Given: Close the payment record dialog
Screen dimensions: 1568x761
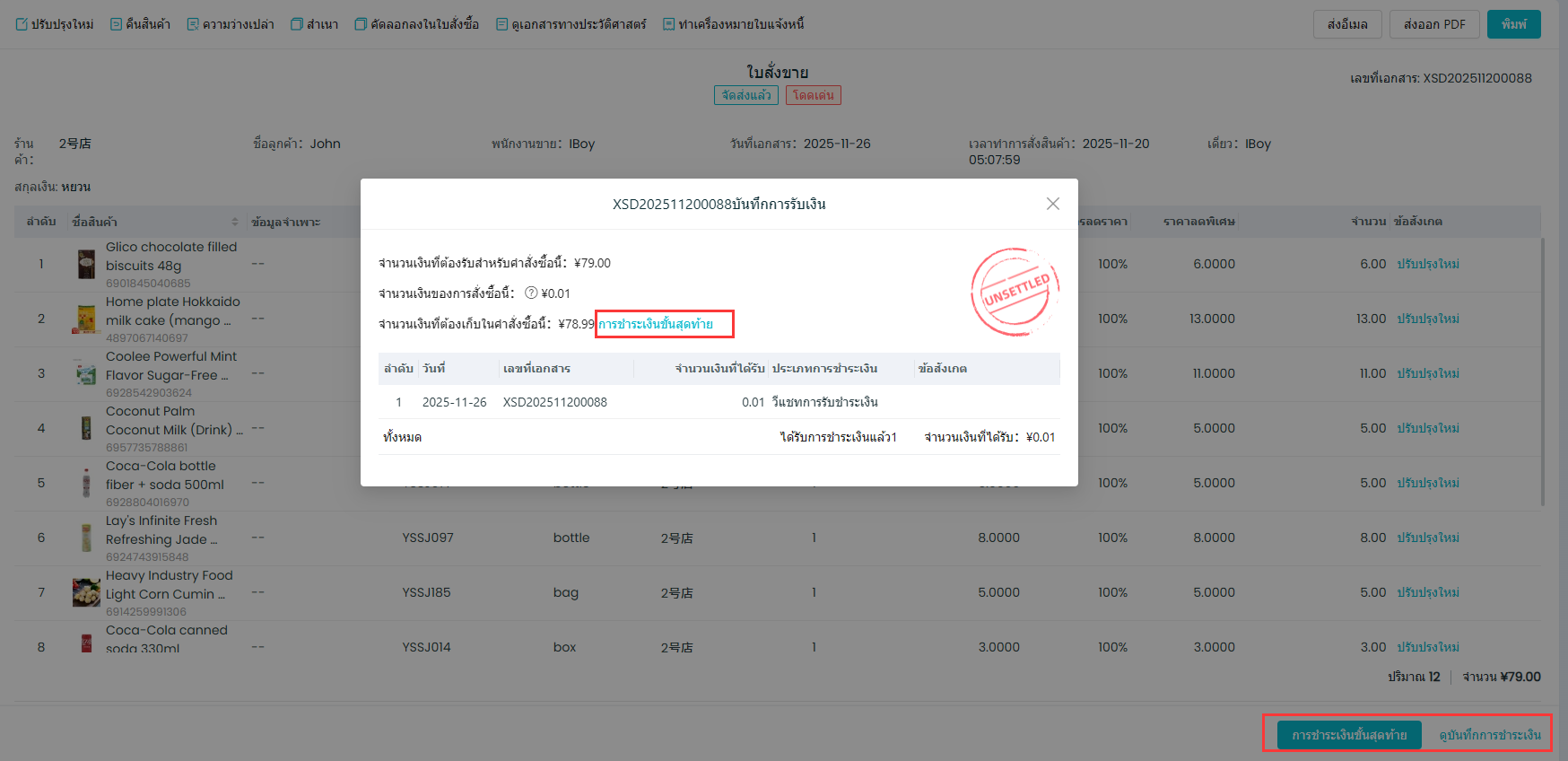Looking at the screenshot, I should tap(1052, 204).
